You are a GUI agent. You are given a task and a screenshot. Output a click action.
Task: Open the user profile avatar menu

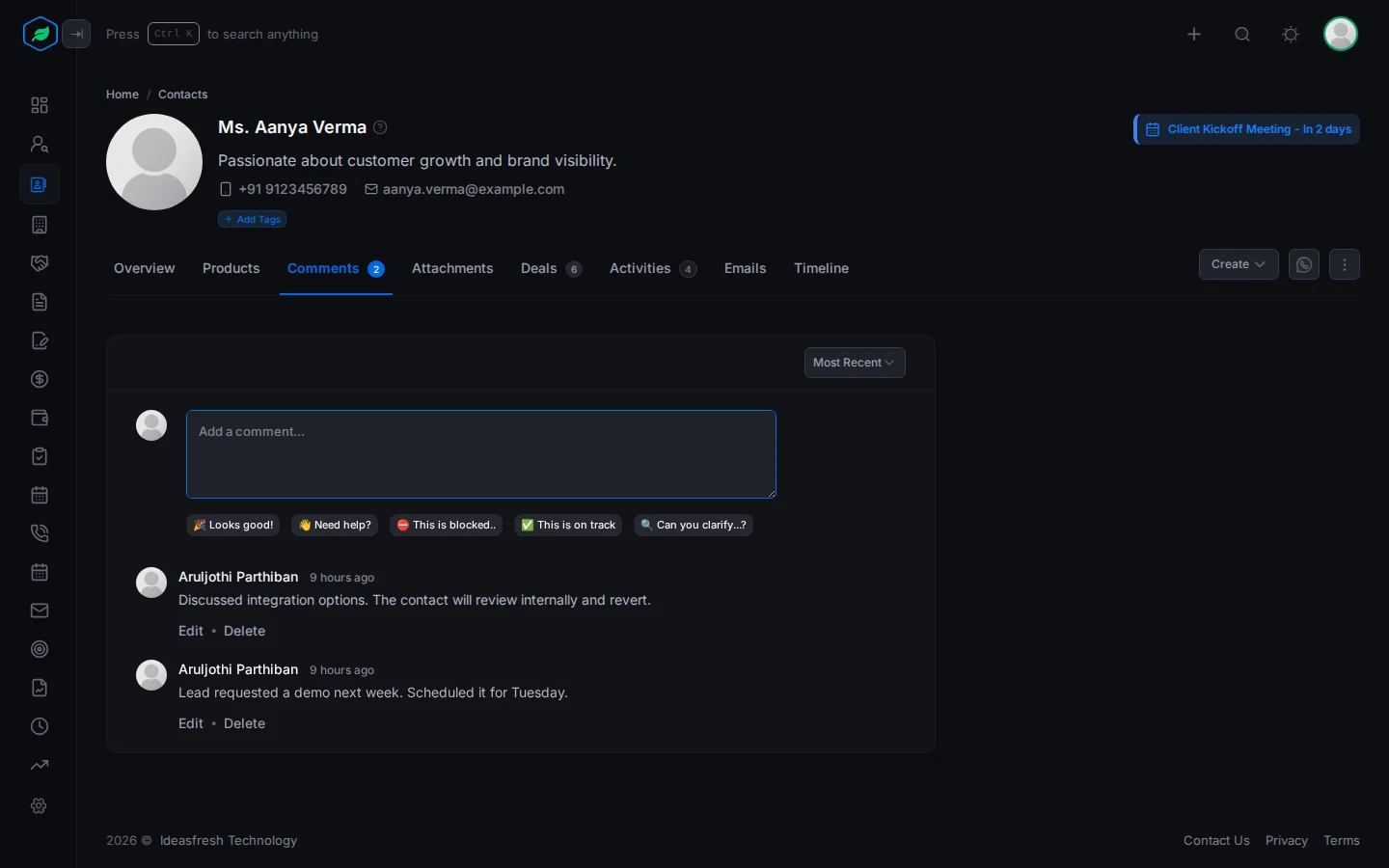click(1341, 34)
